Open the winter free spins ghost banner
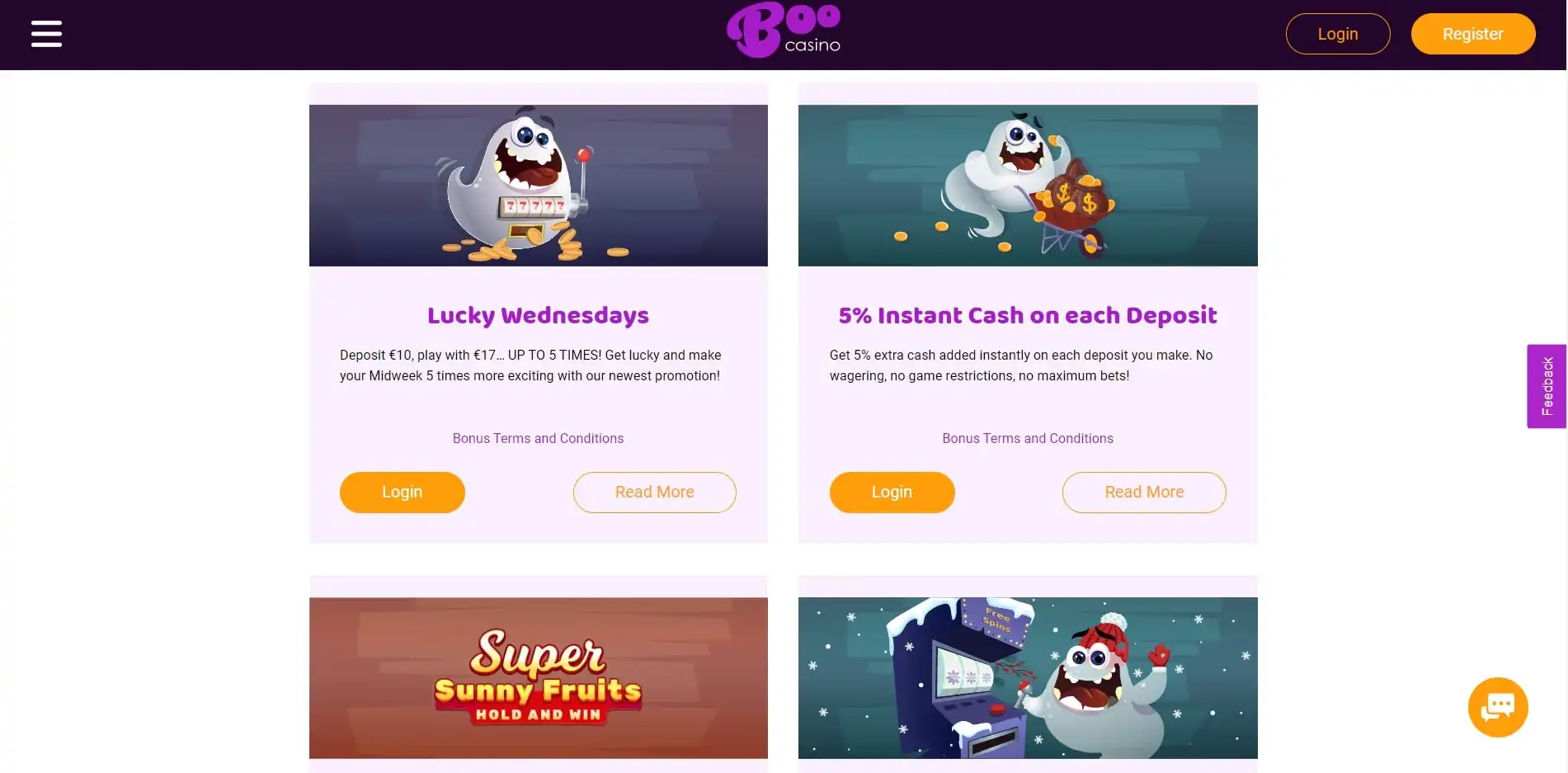The height and width of the screenshot is (773, 1568). (1028, 678)
